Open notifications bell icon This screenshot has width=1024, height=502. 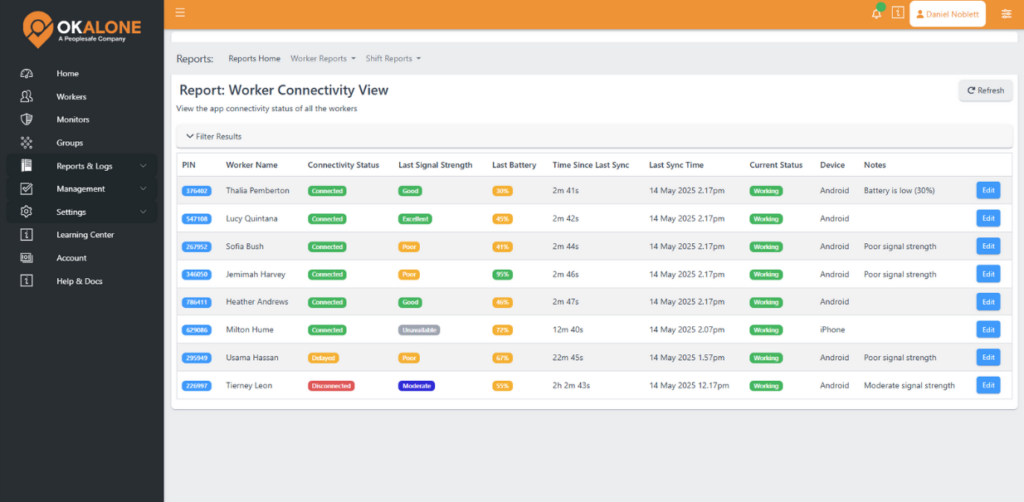(x=876, y=13)
